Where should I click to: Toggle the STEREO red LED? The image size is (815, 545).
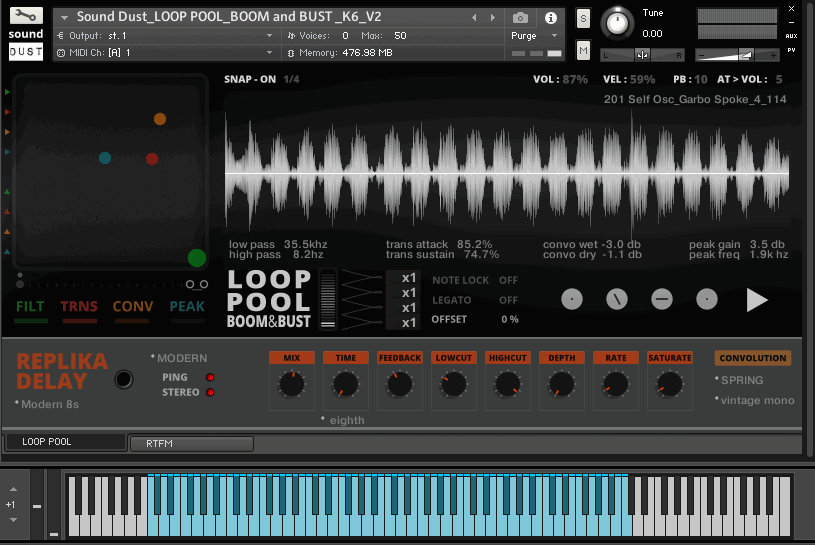click(x=210, y=392)
